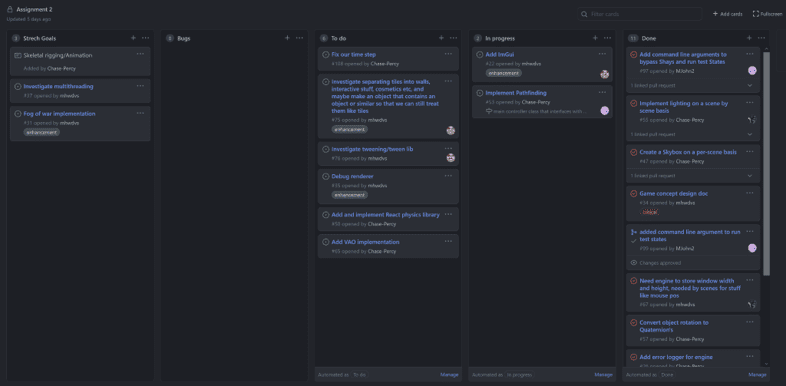
Task: Manage automation for Done column
Action: [x=757, y=374]
